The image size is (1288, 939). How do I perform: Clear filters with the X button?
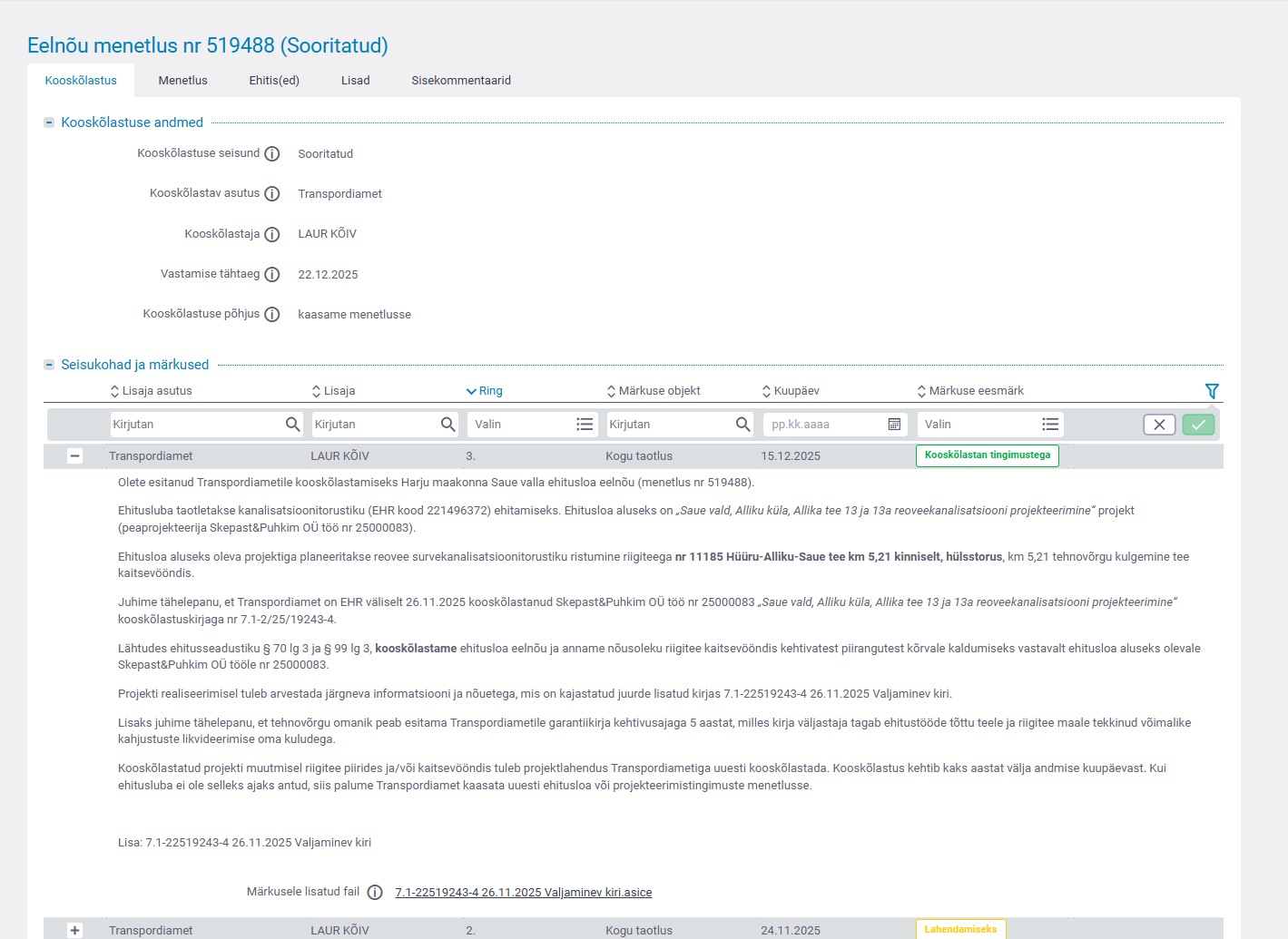pos(1159,425)
